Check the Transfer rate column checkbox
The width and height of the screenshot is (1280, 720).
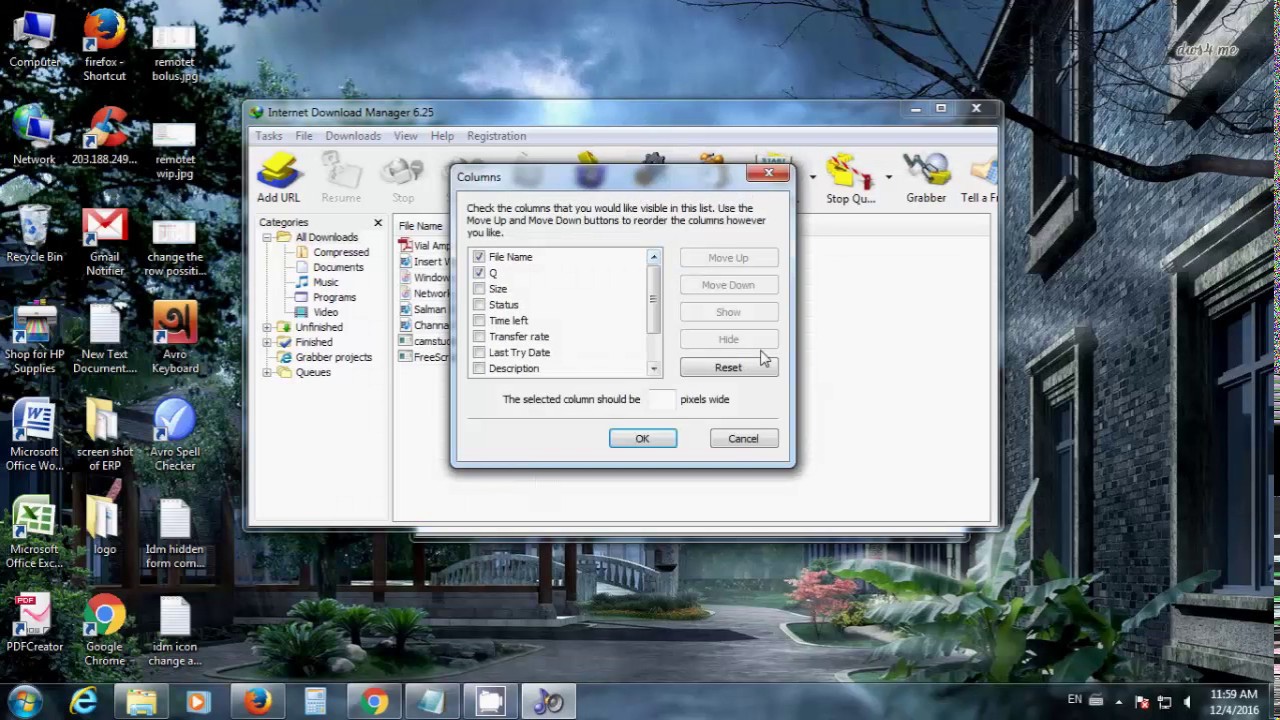pos(479,337)
